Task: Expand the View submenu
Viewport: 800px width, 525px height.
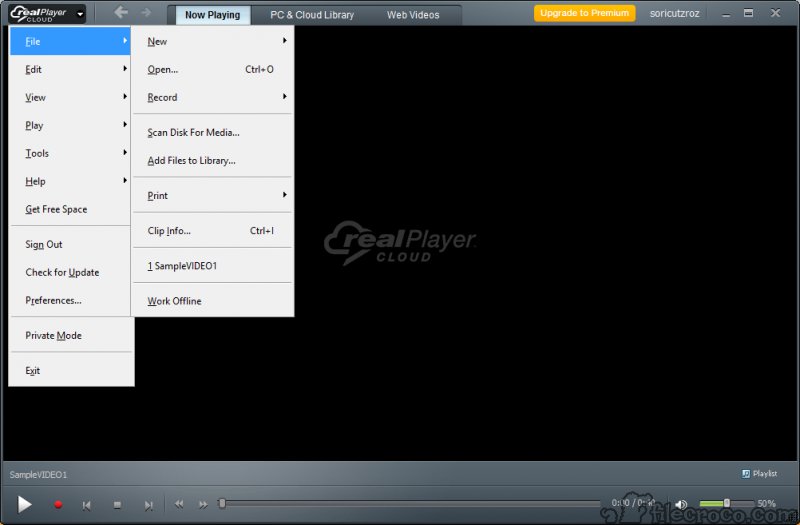Action: pos(70,97)
